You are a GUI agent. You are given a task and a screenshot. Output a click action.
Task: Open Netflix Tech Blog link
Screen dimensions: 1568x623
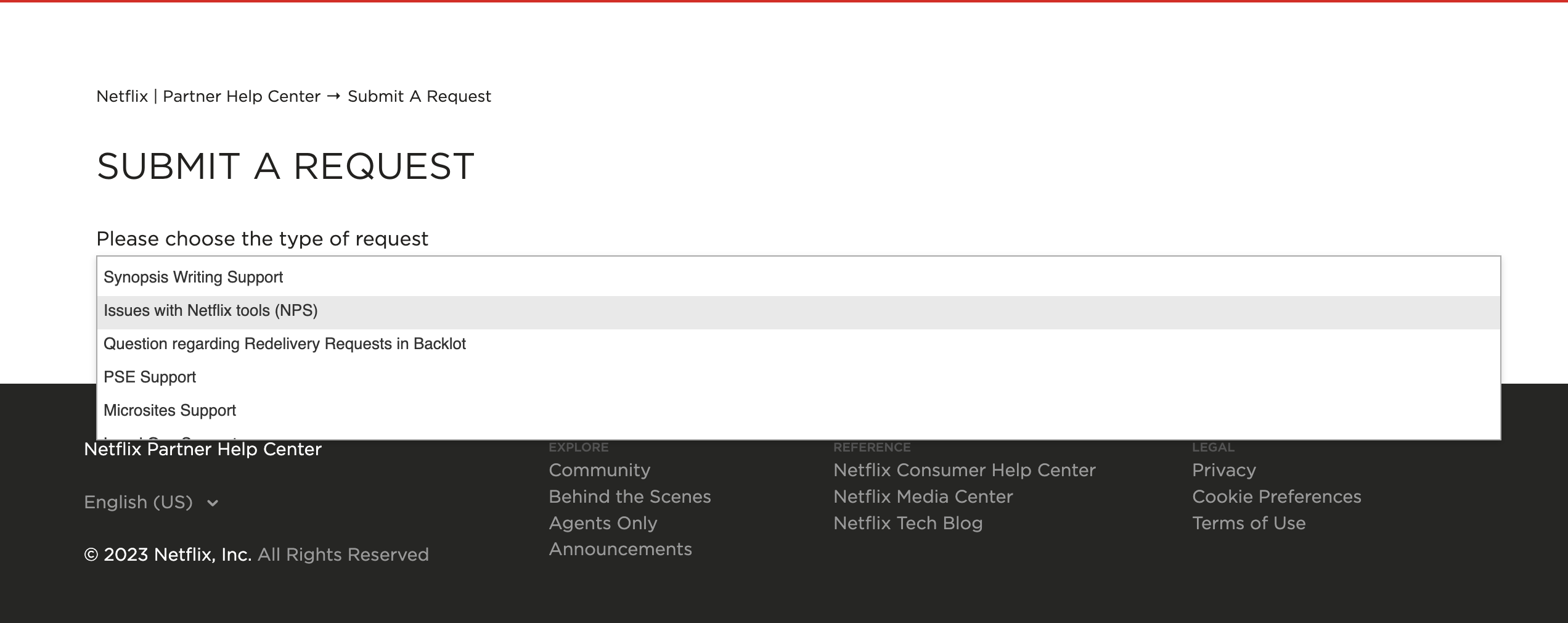point(908,523)
